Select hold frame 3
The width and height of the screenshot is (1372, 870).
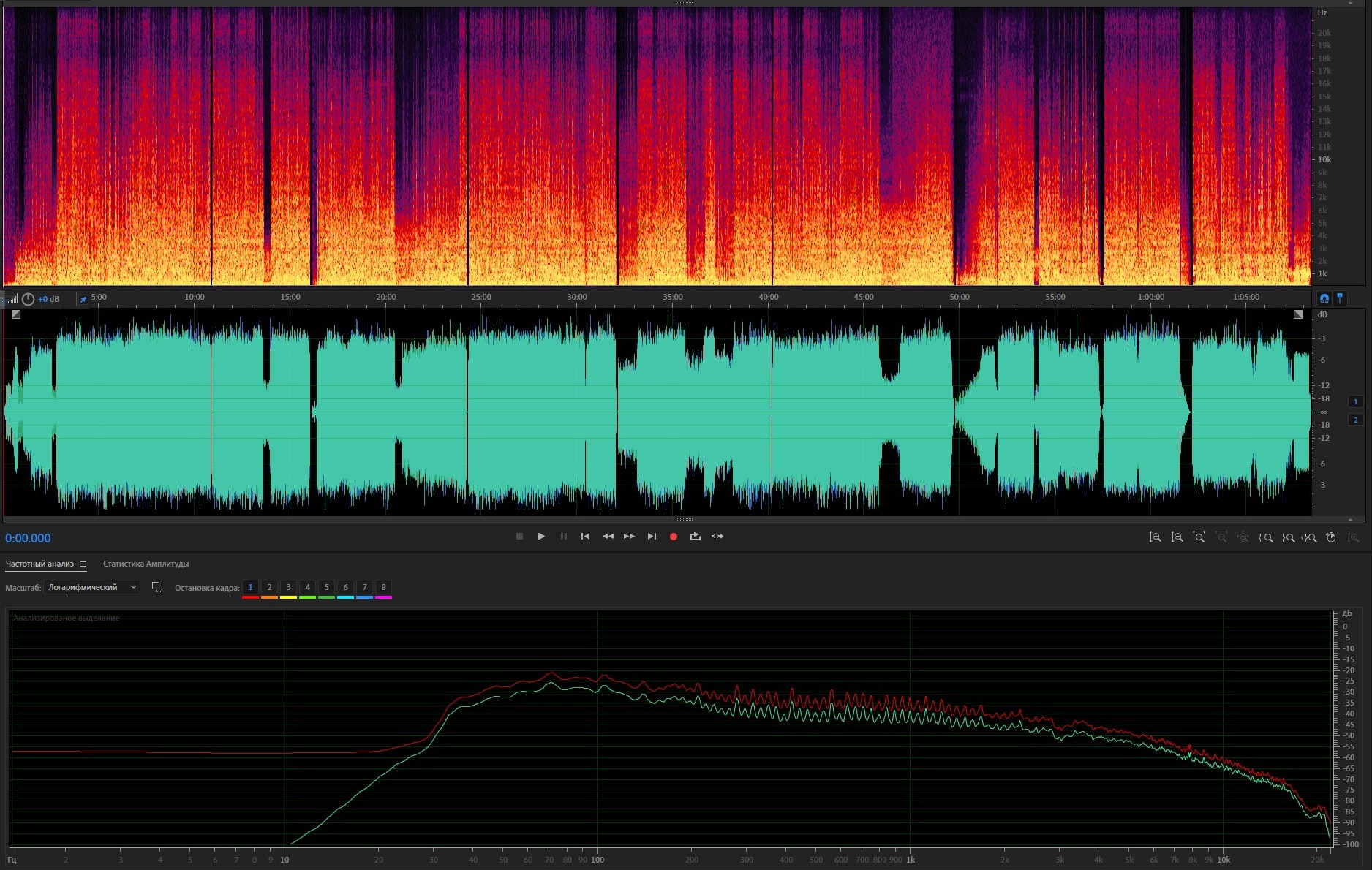pos(288,587)
